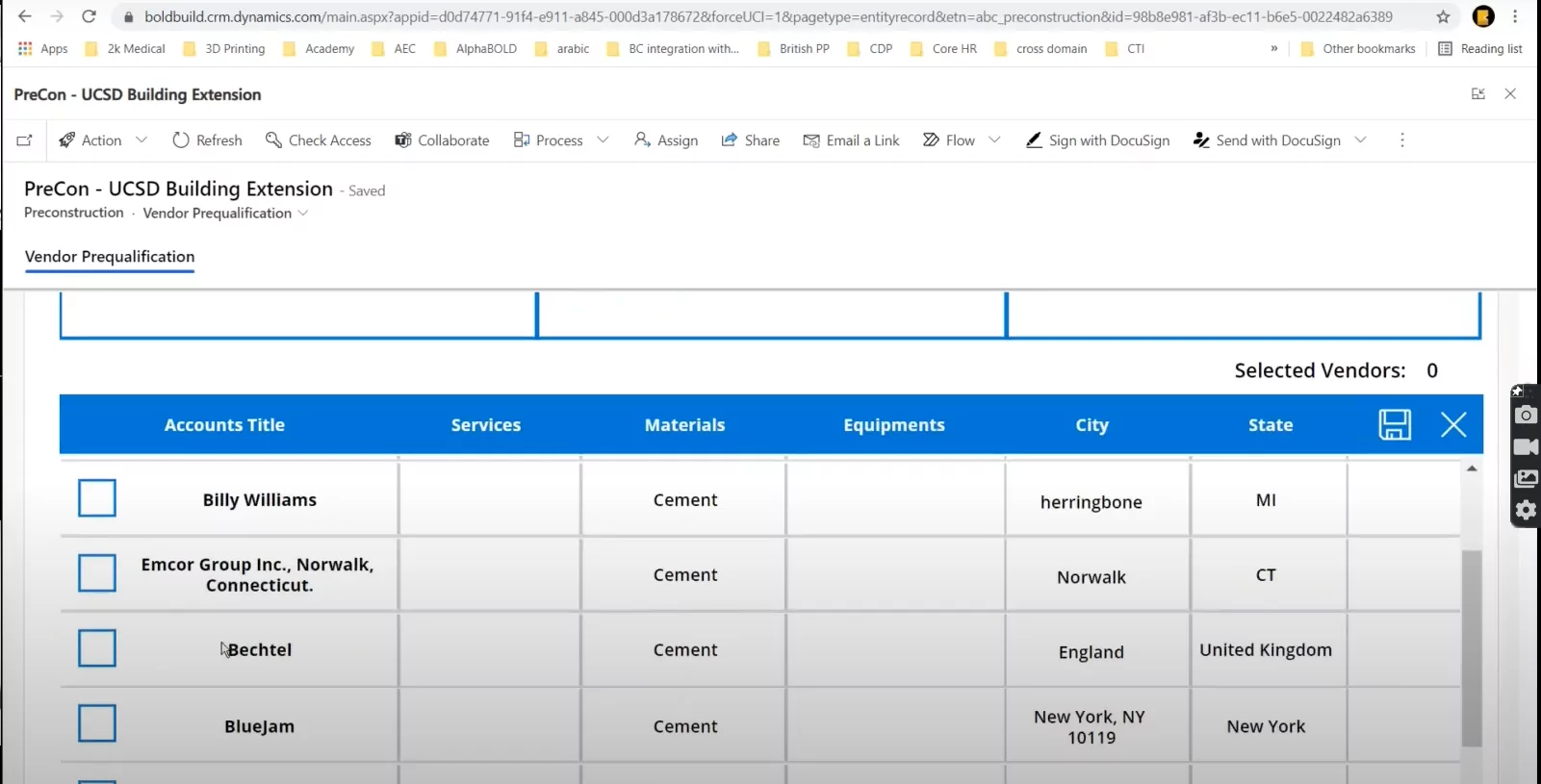Click the image gallery icon in the side panel

click(1526, 478)
